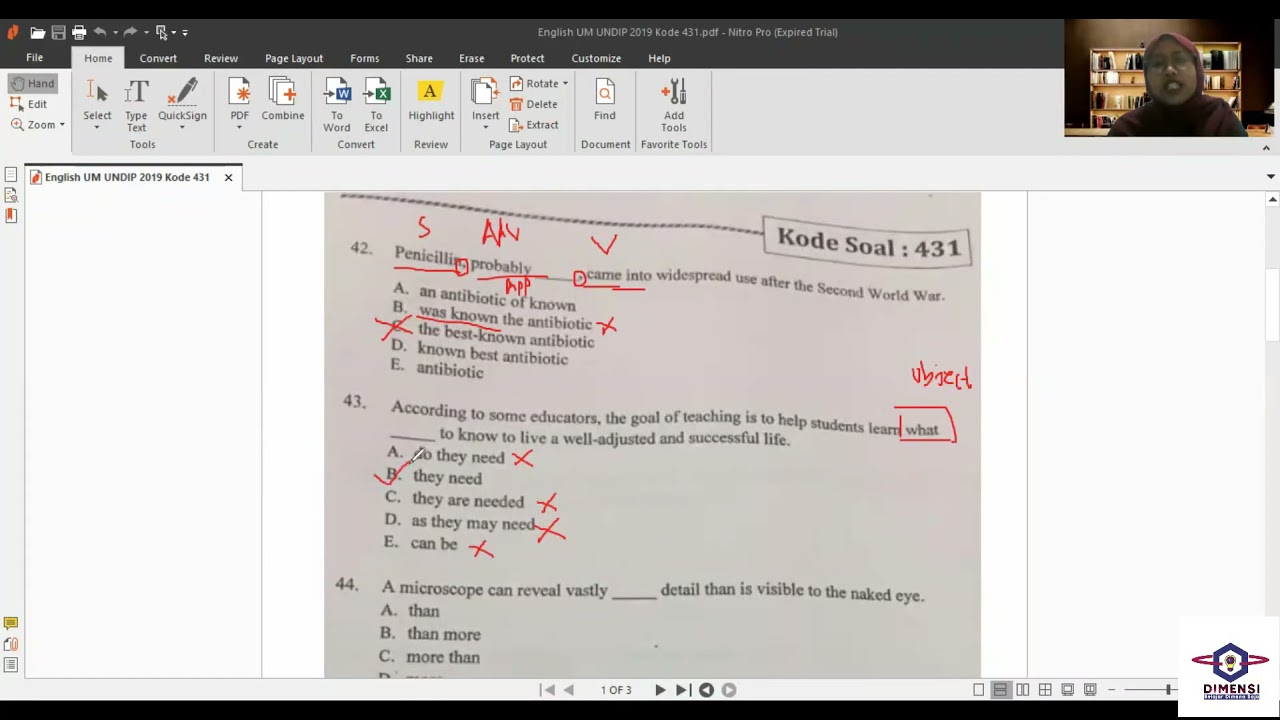This screenshot has width=1280, height=720.
Task: Switch to single page view
Action: (978, 690)
